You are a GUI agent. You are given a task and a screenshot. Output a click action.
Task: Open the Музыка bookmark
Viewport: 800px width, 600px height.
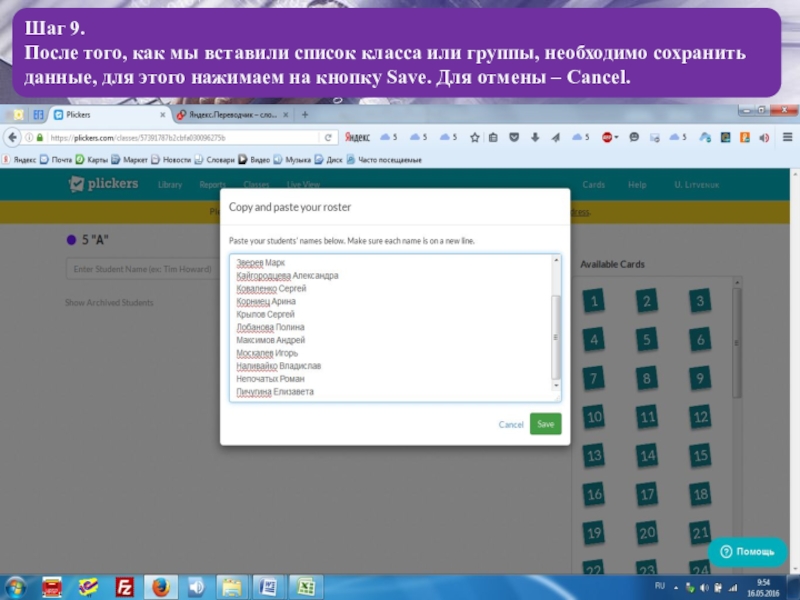(292, 160)
